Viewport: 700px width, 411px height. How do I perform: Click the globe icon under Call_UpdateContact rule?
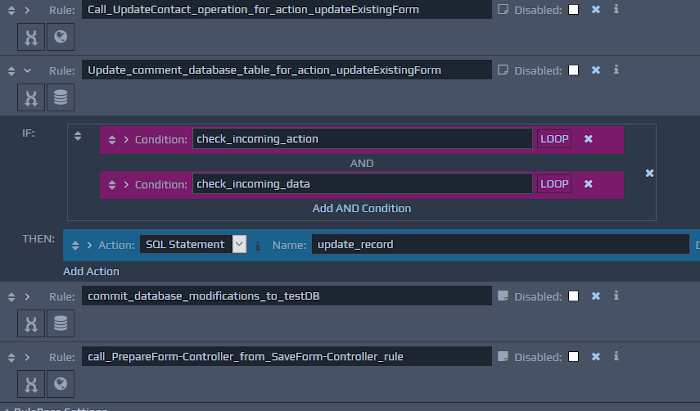pos(60,37)
